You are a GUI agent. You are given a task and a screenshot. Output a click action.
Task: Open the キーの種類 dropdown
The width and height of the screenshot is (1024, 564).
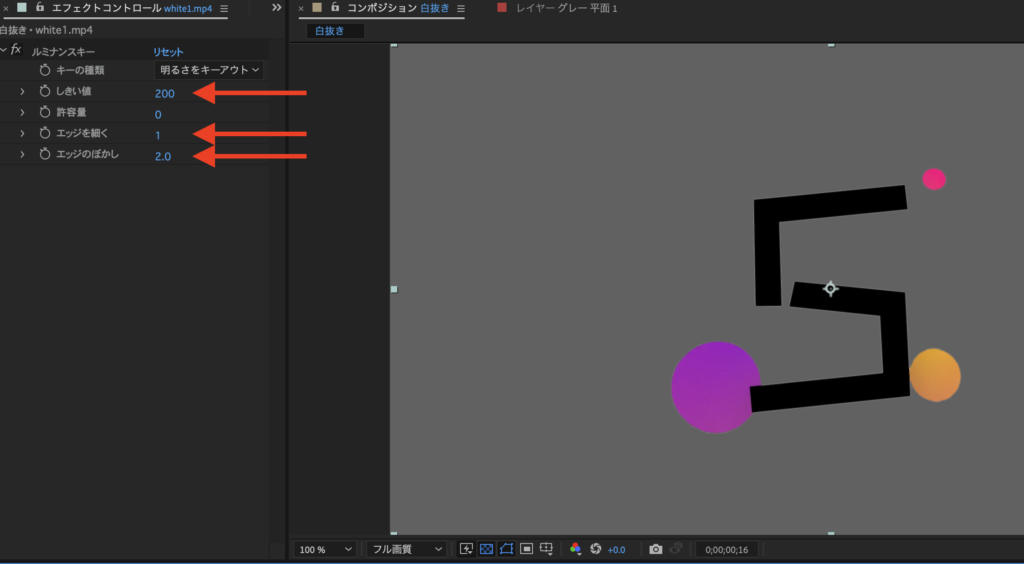[x=210, y=70]
